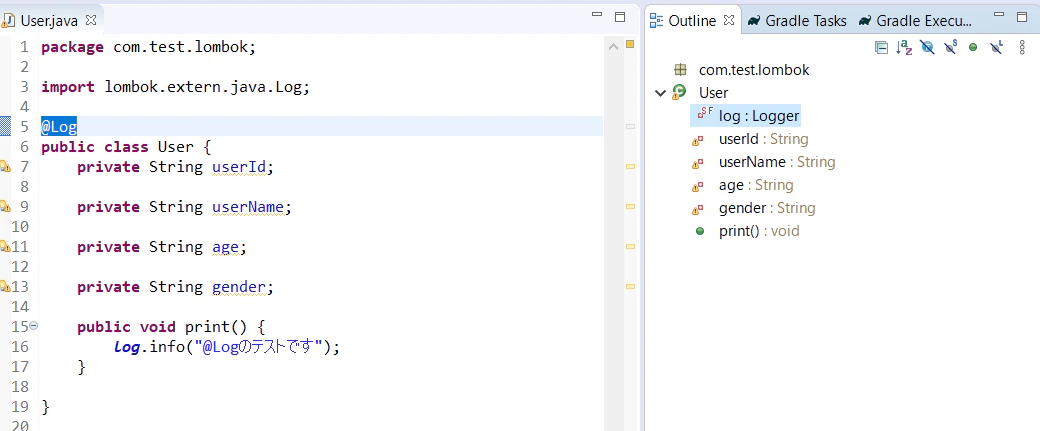
Task: Select print() : void in Outline
Action: pyautogui.click(x=759, y=231)
